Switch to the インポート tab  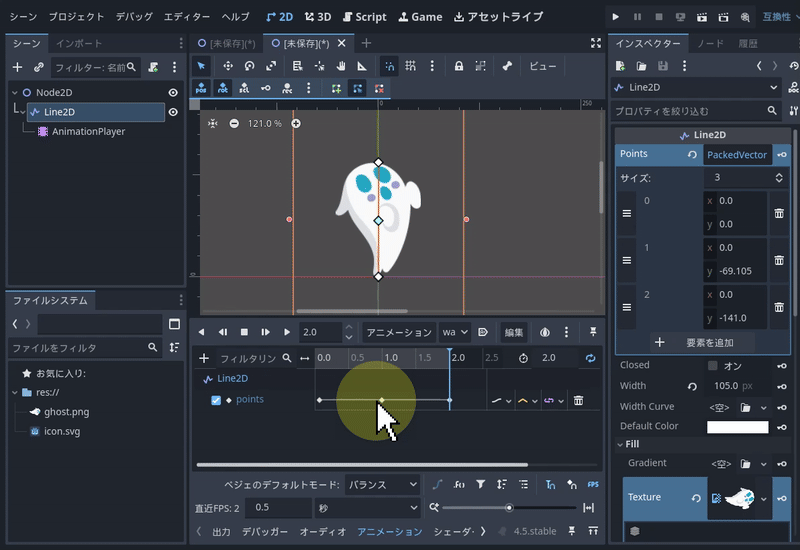[x=78, y=43]
